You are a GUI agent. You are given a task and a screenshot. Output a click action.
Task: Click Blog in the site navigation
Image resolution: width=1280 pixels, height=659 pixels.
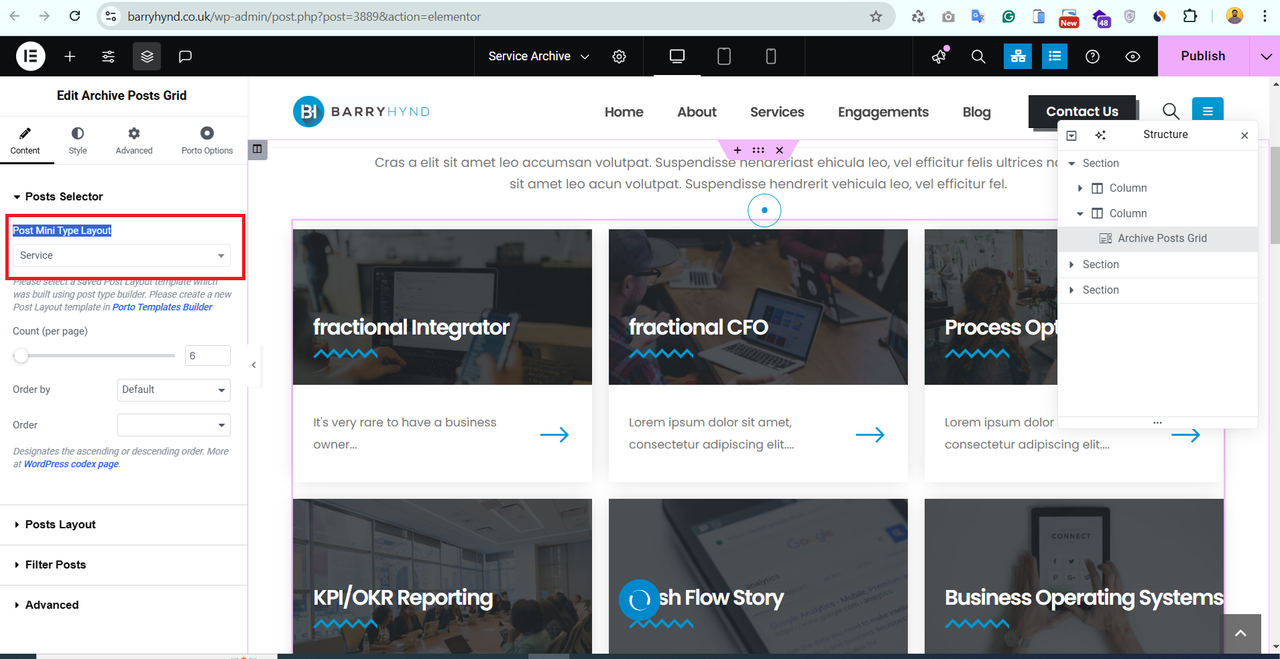tap(977, 112)
